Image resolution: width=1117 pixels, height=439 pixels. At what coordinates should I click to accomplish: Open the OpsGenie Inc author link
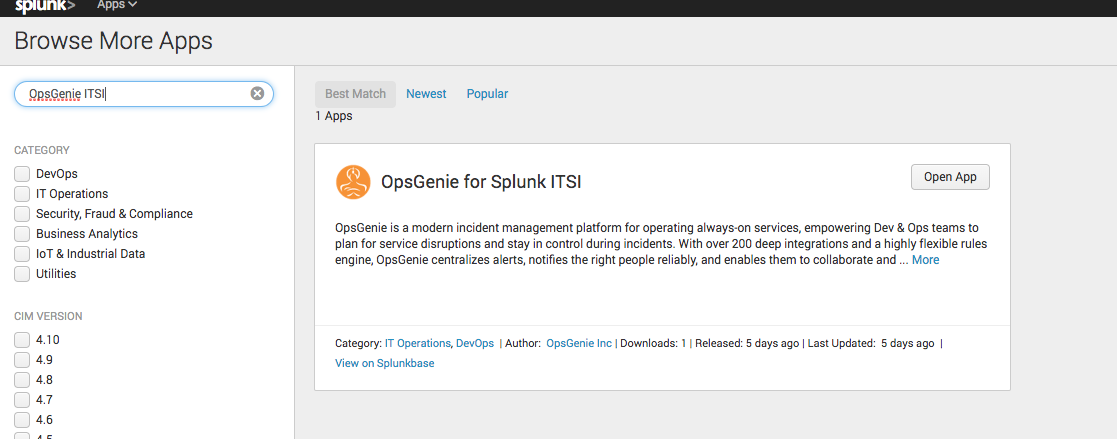click(579, 343)
